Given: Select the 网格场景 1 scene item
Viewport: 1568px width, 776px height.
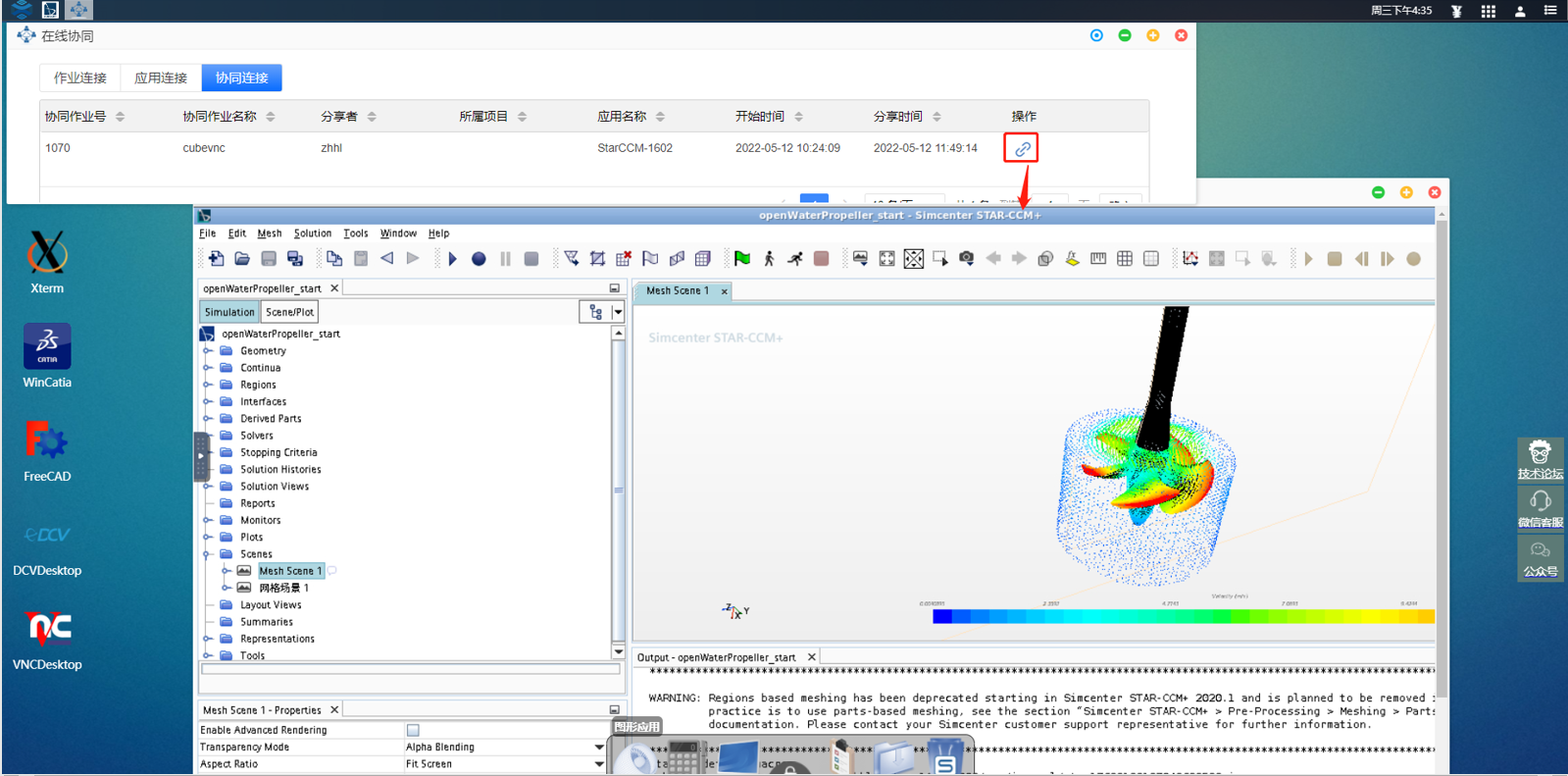Looking at the screenshot, I should [283, 588].
